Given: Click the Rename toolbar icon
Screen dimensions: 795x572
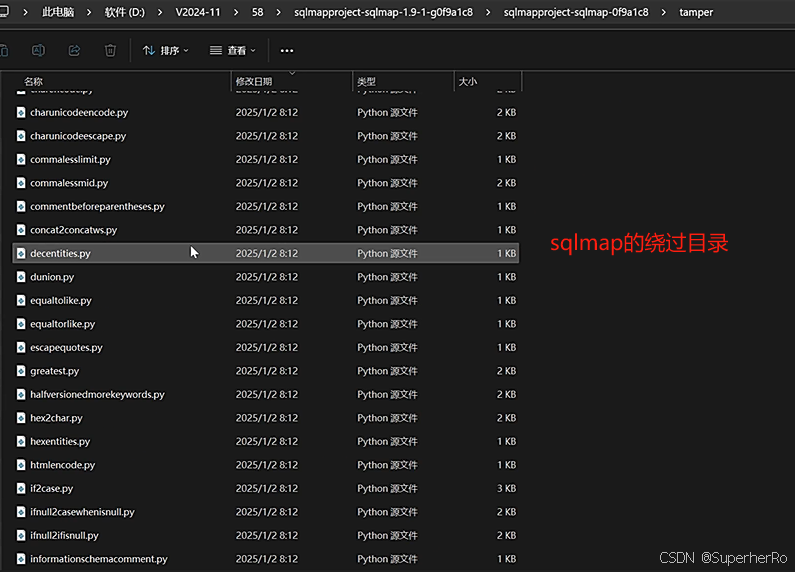Looking at the screenshot, I should [x=38, y=50].
